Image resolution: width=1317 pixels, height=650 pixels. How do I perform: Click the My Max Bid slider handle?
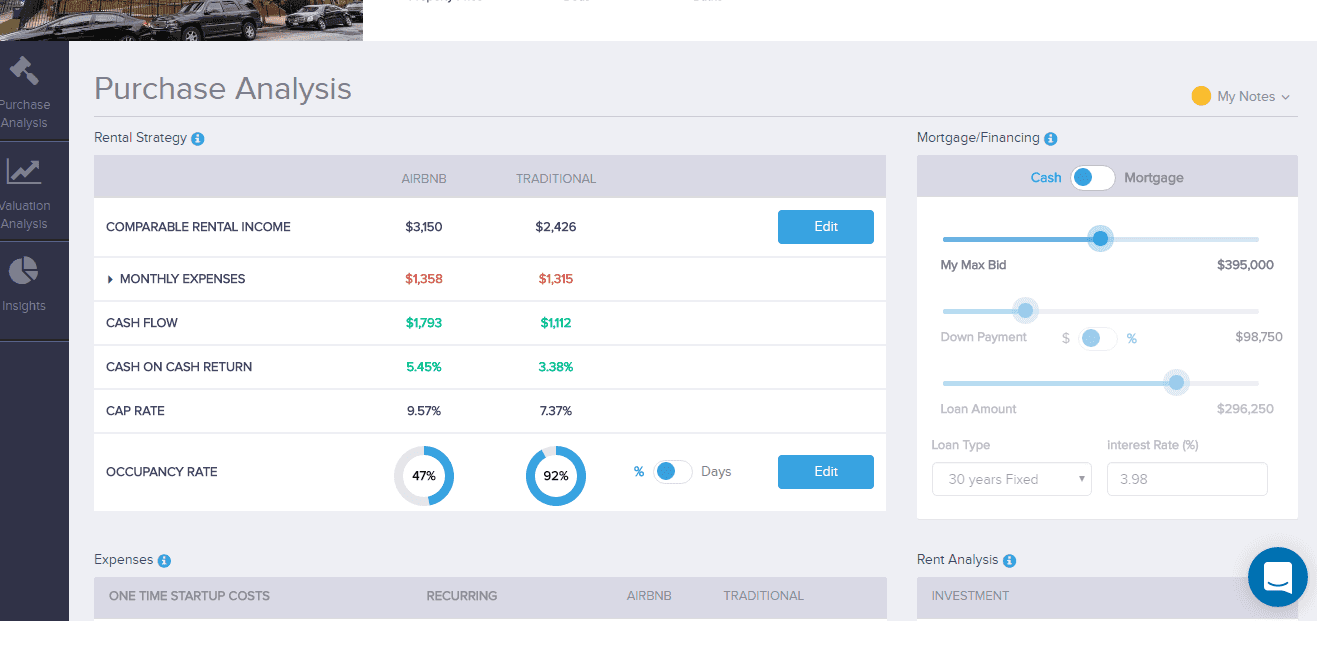click(x=1100, y=239)
